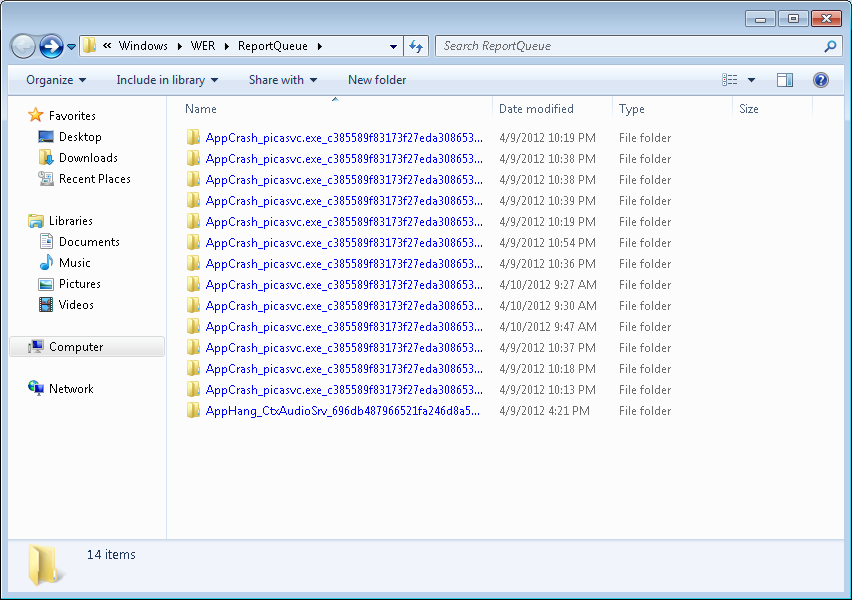Screen dimensions: 852x600
Task: Open the recent pages dropdown arrow
Action: pyautogui.click(x=71, y=47)
